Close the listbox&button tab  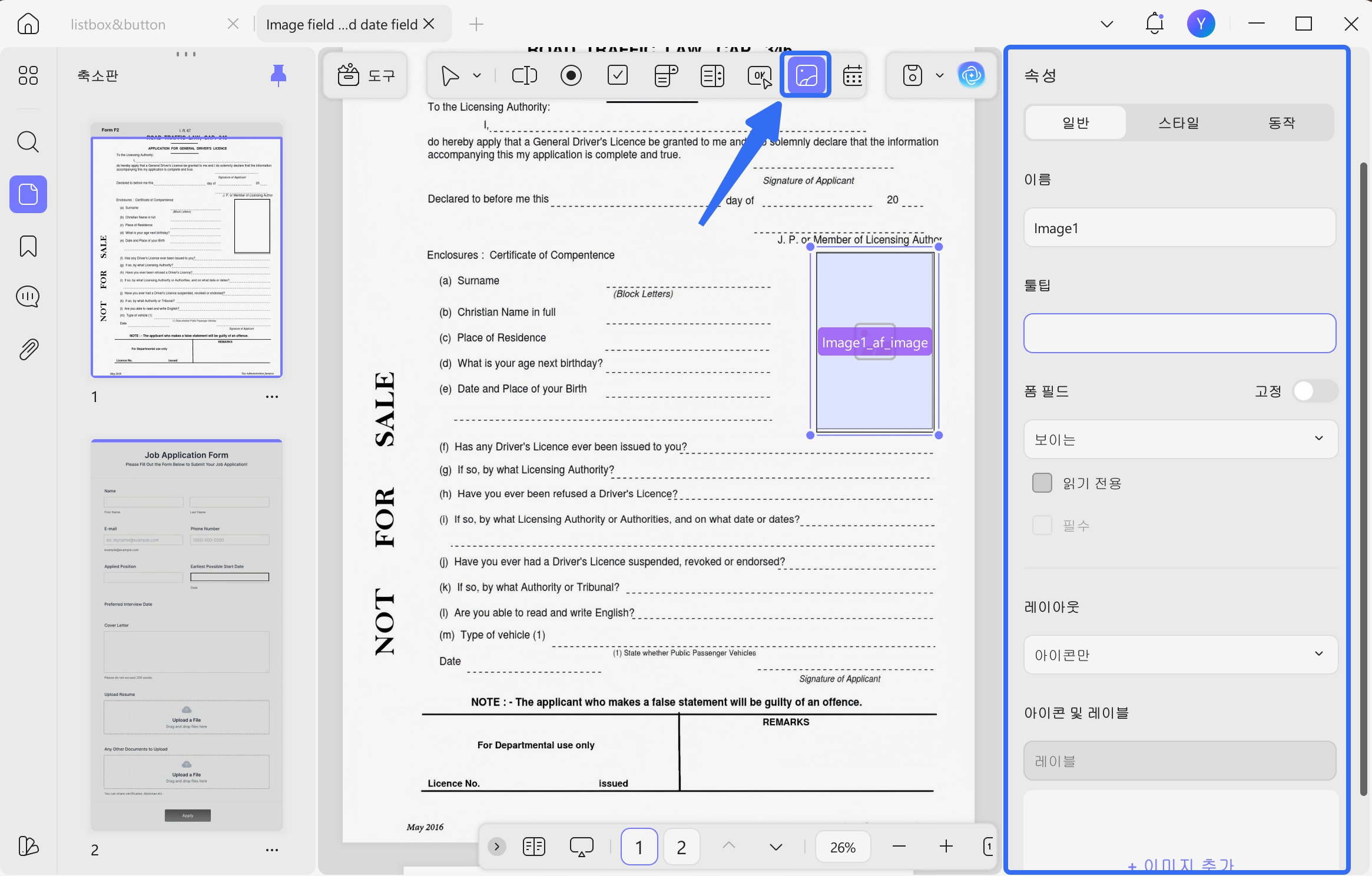[233, 24]
